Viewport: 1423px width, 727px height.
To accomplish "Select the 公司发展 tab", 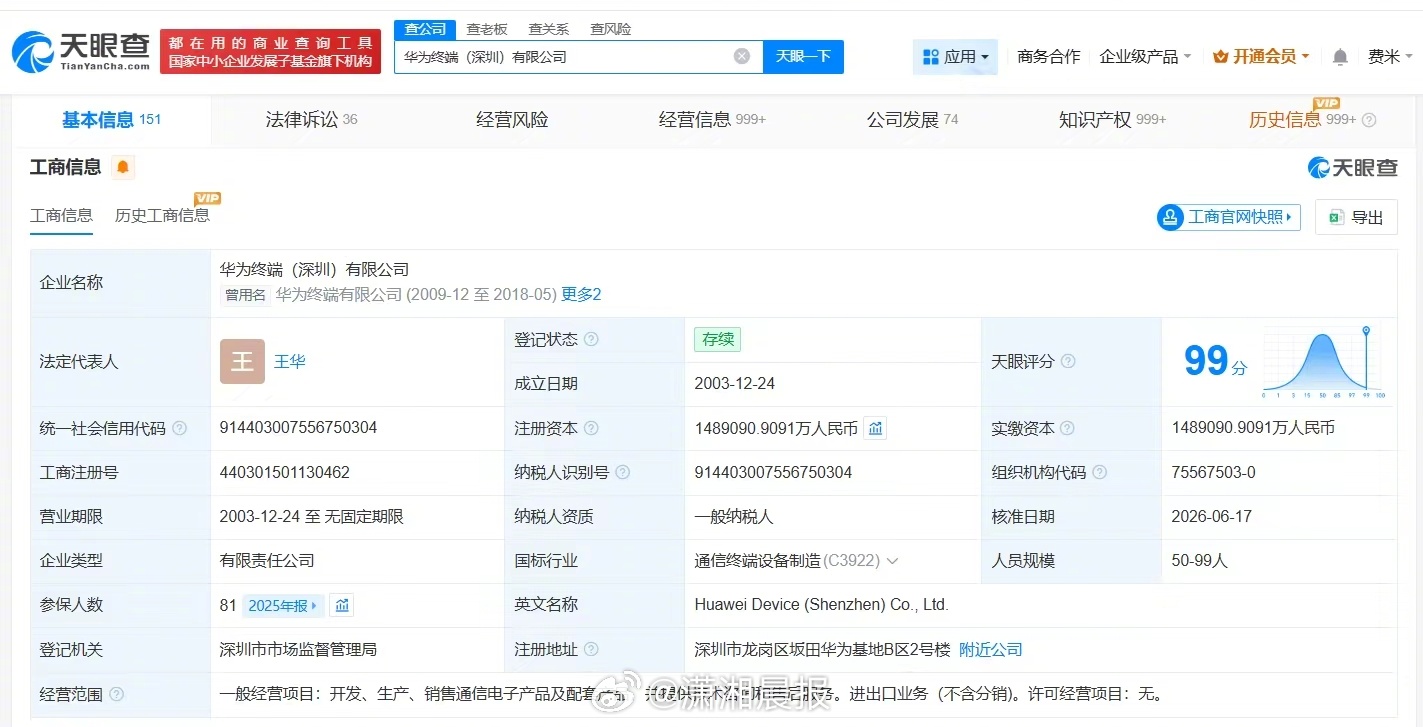I will (x=912, y=120).
